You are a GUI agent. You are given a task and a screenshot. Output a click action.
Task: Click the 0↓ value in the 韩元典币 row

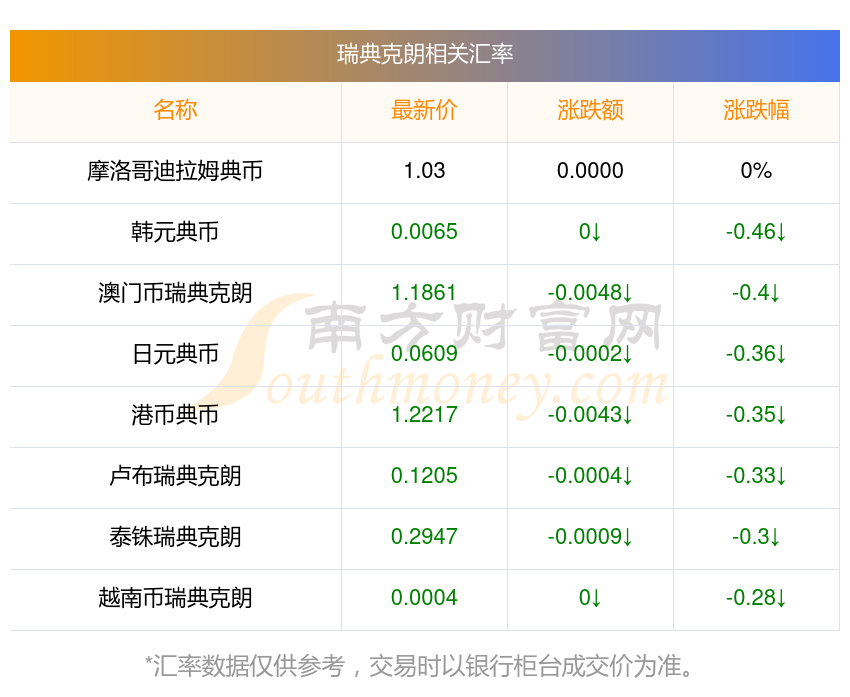click(x=590, y=232)
